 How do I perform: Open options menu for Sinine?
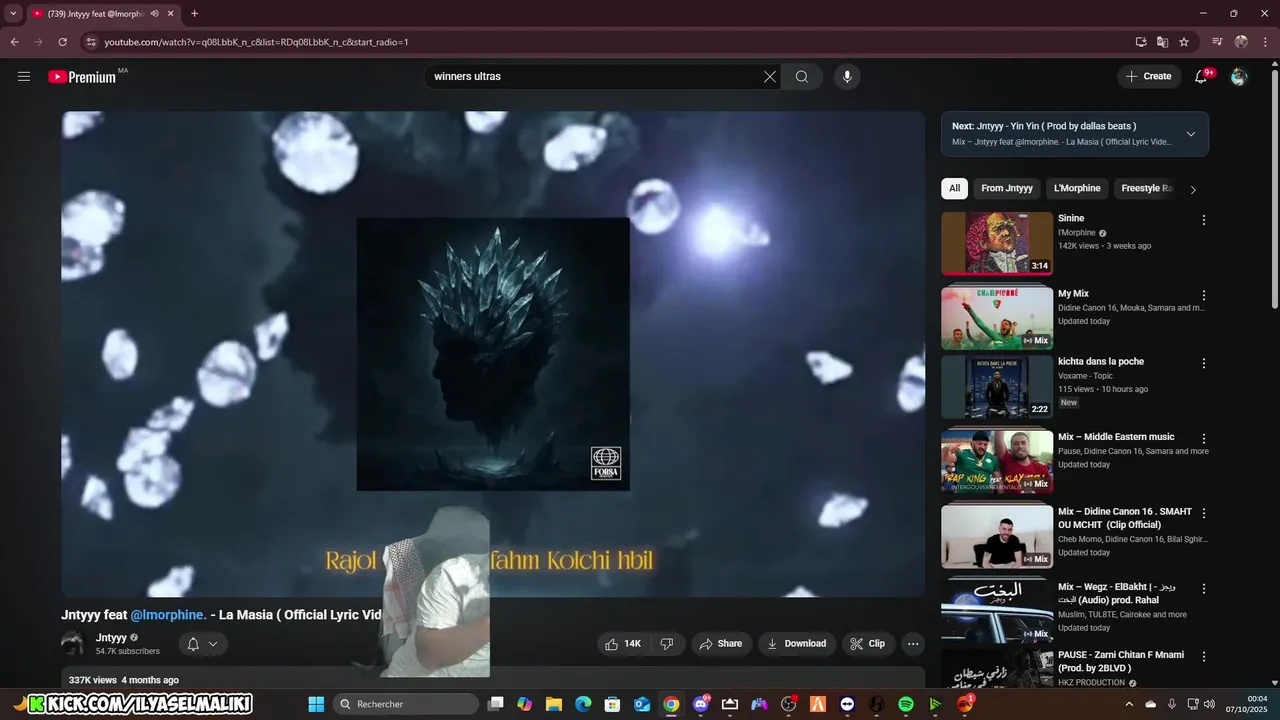point(1204,220)
